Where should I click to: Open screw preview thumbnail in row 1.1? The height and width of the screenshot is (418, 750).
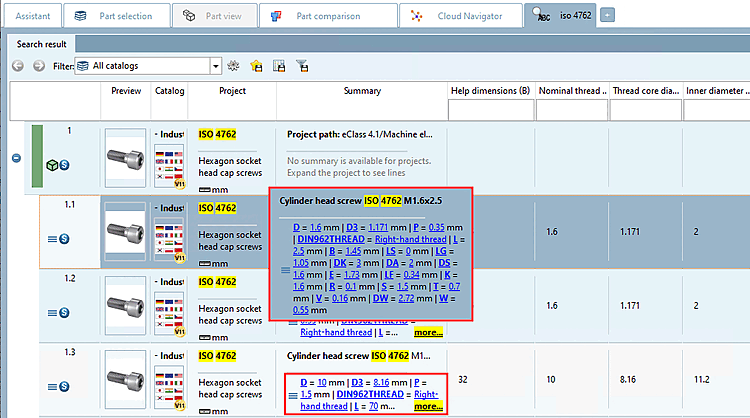click(x=125, y=231)
